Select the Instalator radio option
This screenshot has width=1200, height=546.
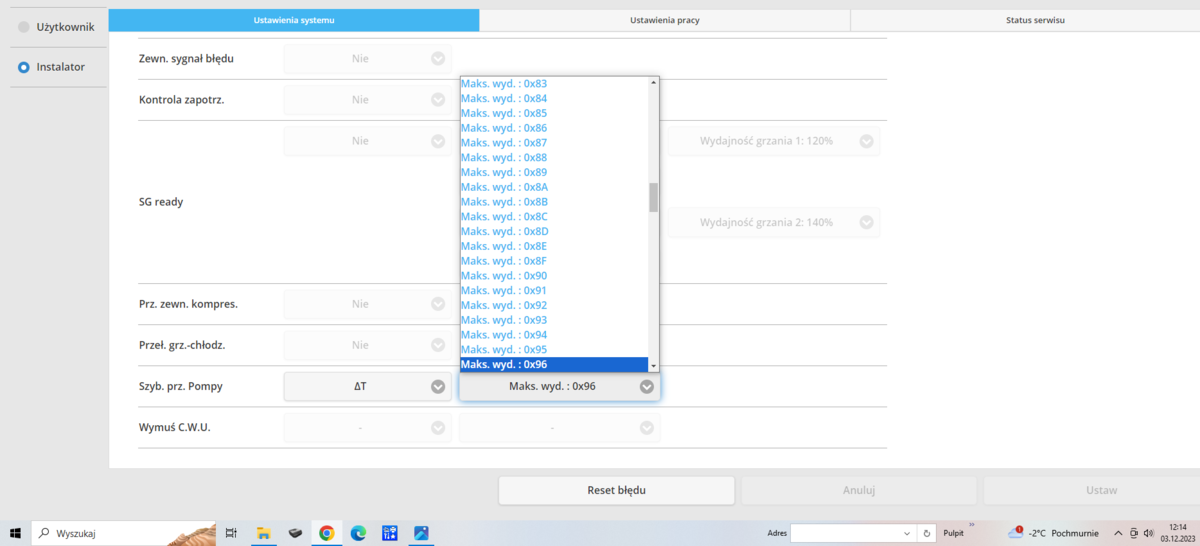24,67
